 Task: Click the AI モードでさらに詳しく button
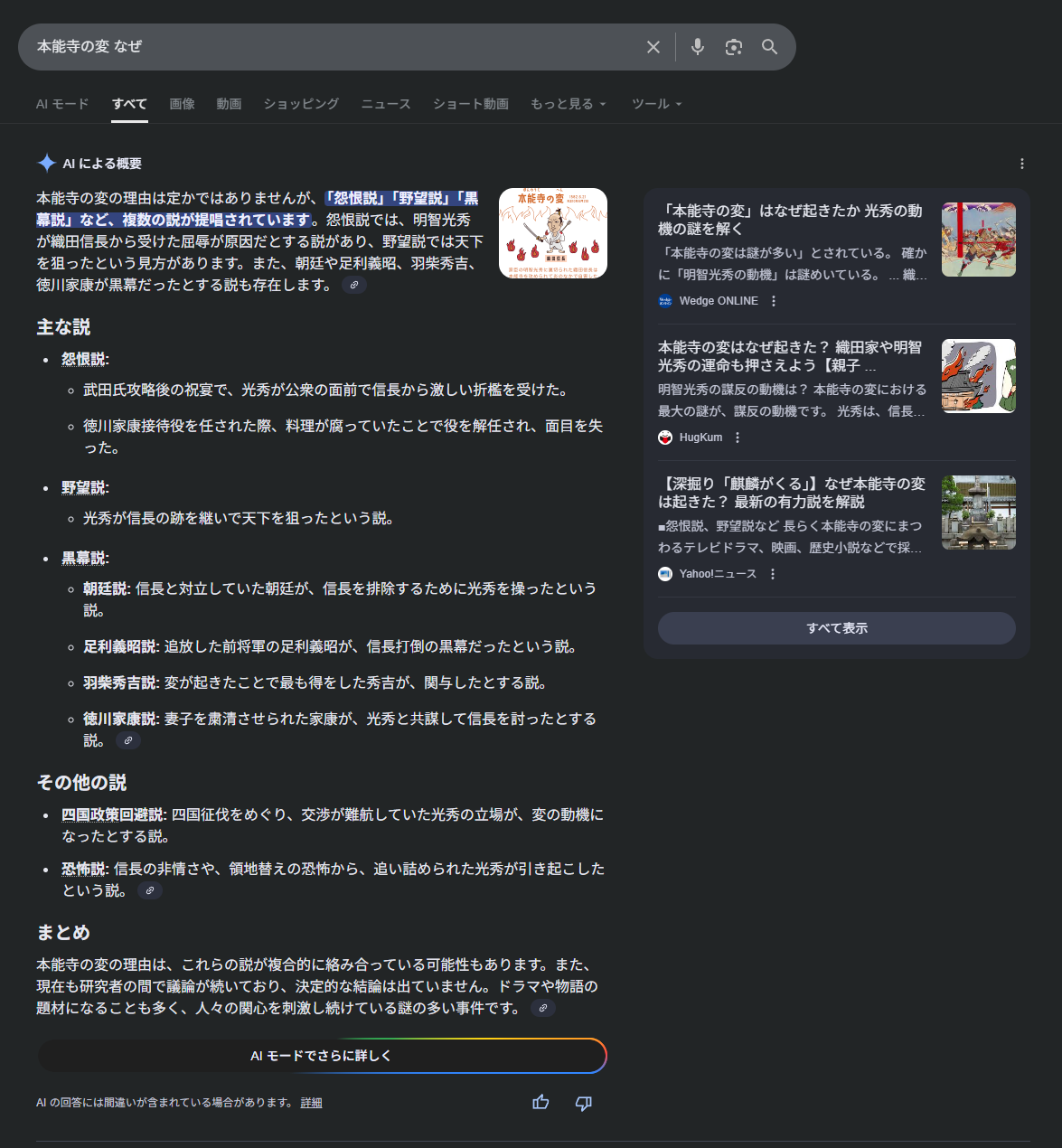[322, 1056]
